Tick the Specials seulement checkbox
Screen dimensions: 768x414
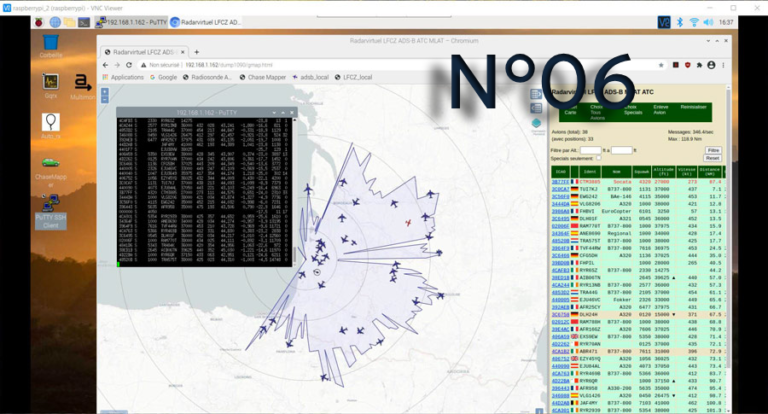[x=598, y=158]
